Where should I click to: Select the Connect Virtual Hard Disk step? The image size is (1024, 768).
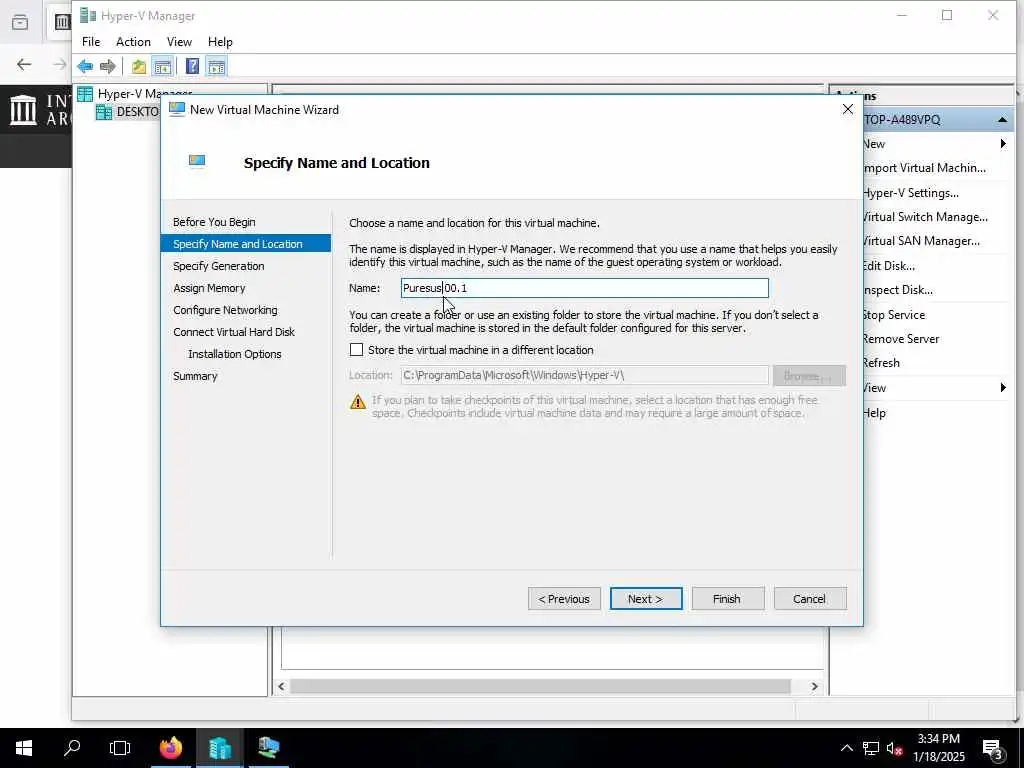point(234,332)
